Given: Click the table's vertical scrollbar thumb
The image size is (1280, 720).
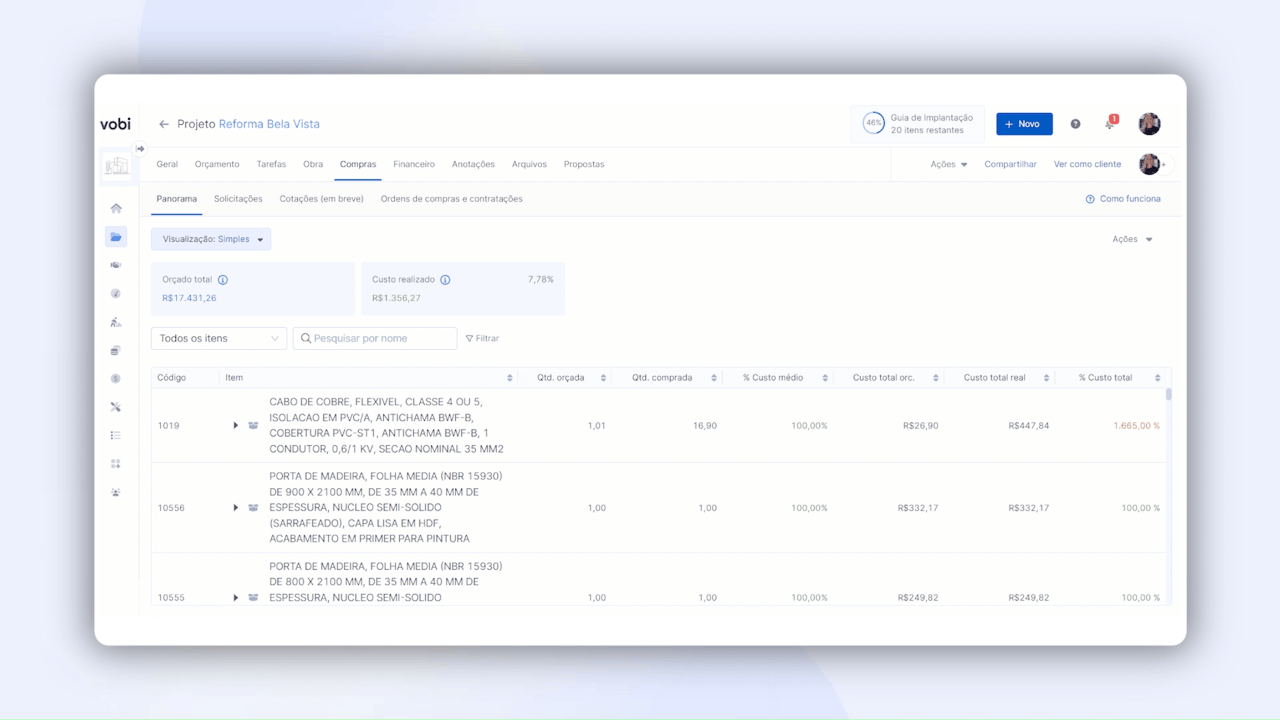Looking at the screenshot, I should 1168,394.
